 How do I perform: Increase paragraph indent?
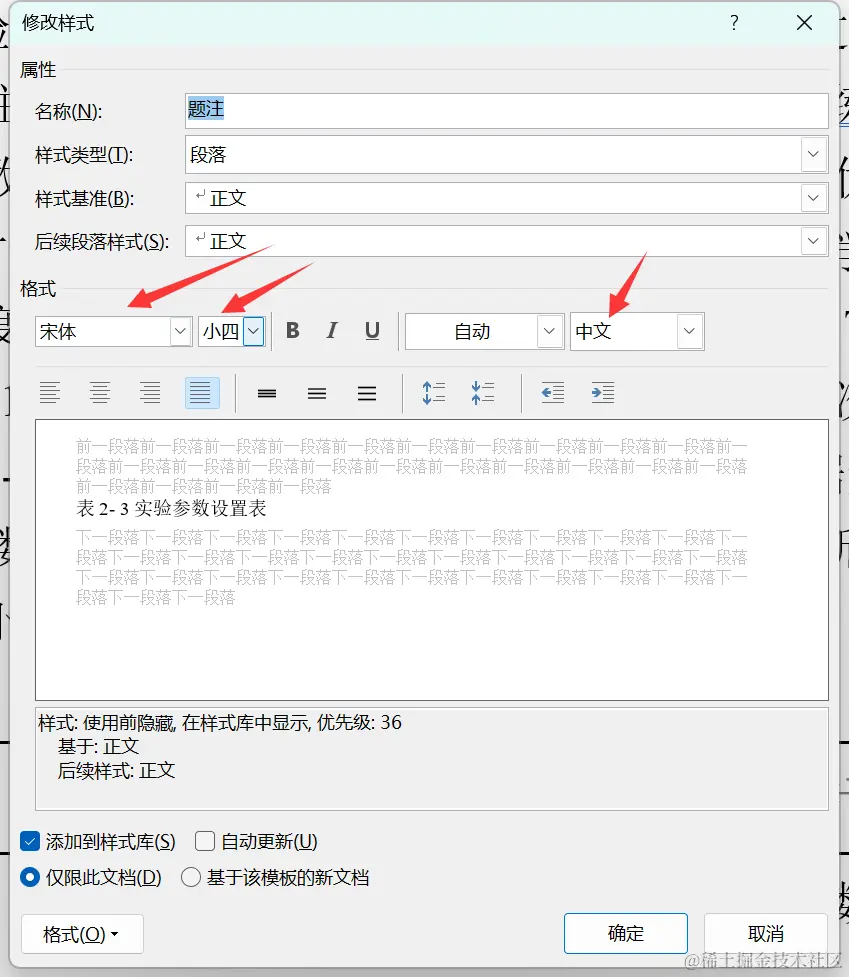[x=602, y=392]
